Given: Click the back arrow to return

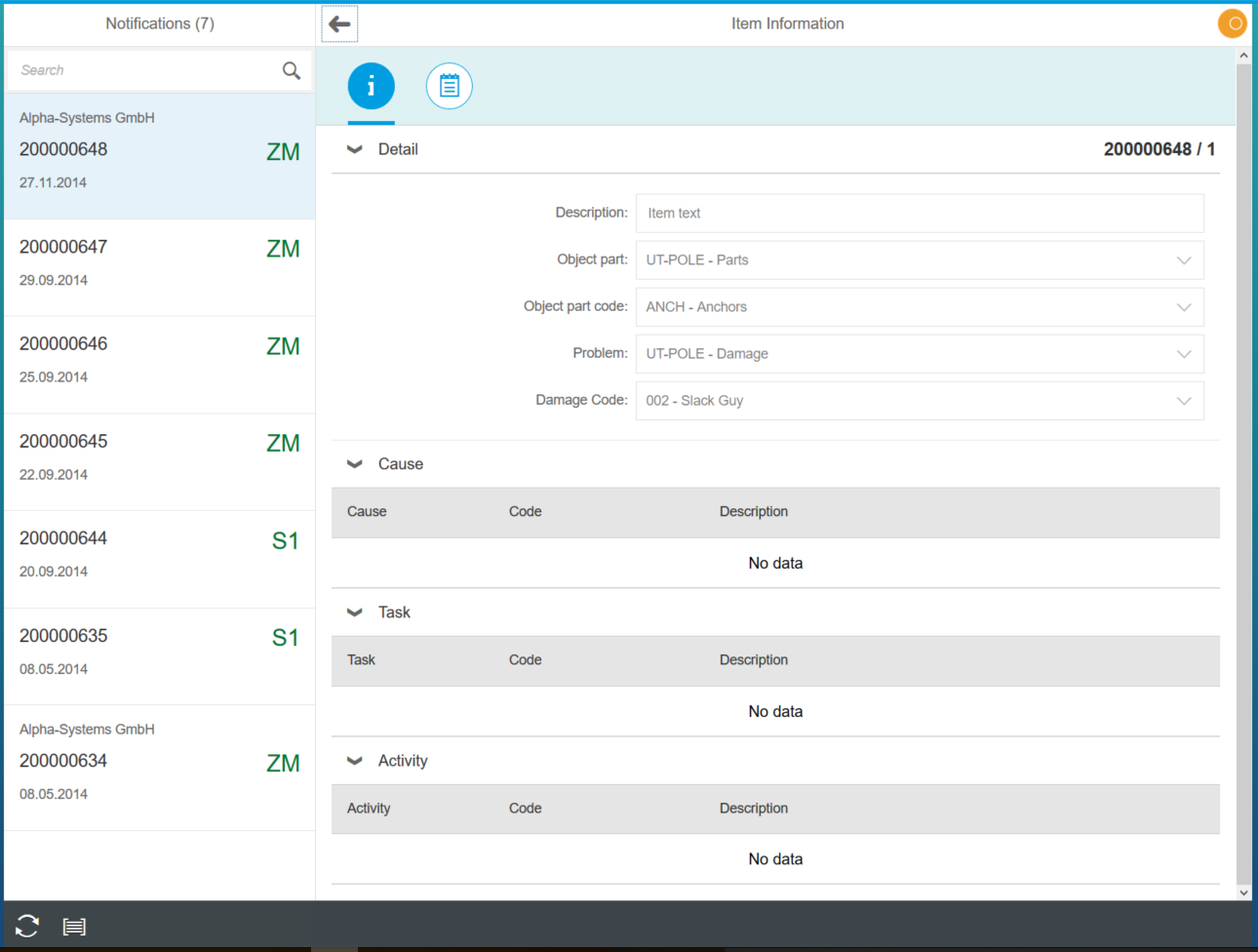Looking at the screenshot, I should [x=338, y=23].
